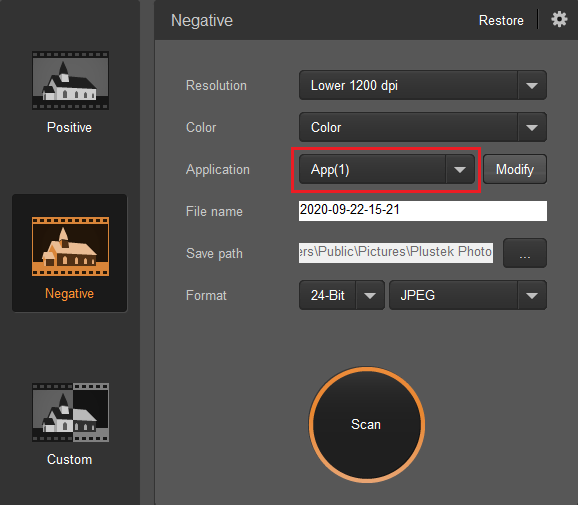Click the Save path text field

click(396, 253)
